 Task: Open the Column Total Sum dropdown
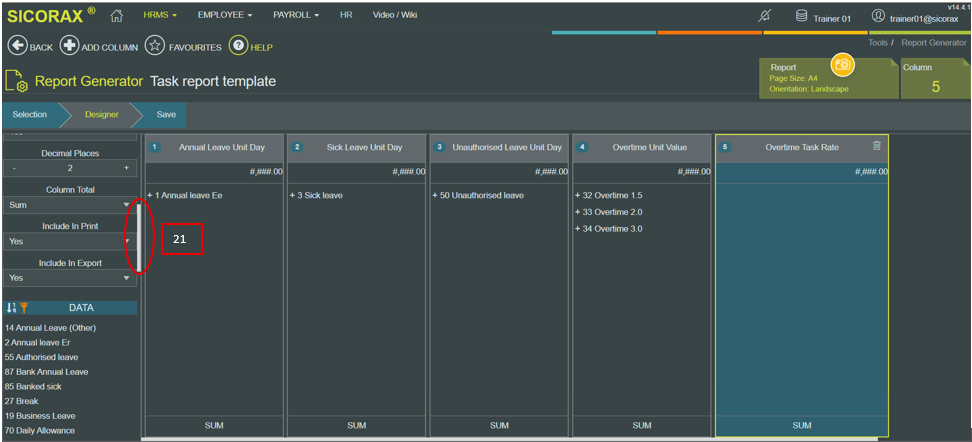click(x=69, y=205)
